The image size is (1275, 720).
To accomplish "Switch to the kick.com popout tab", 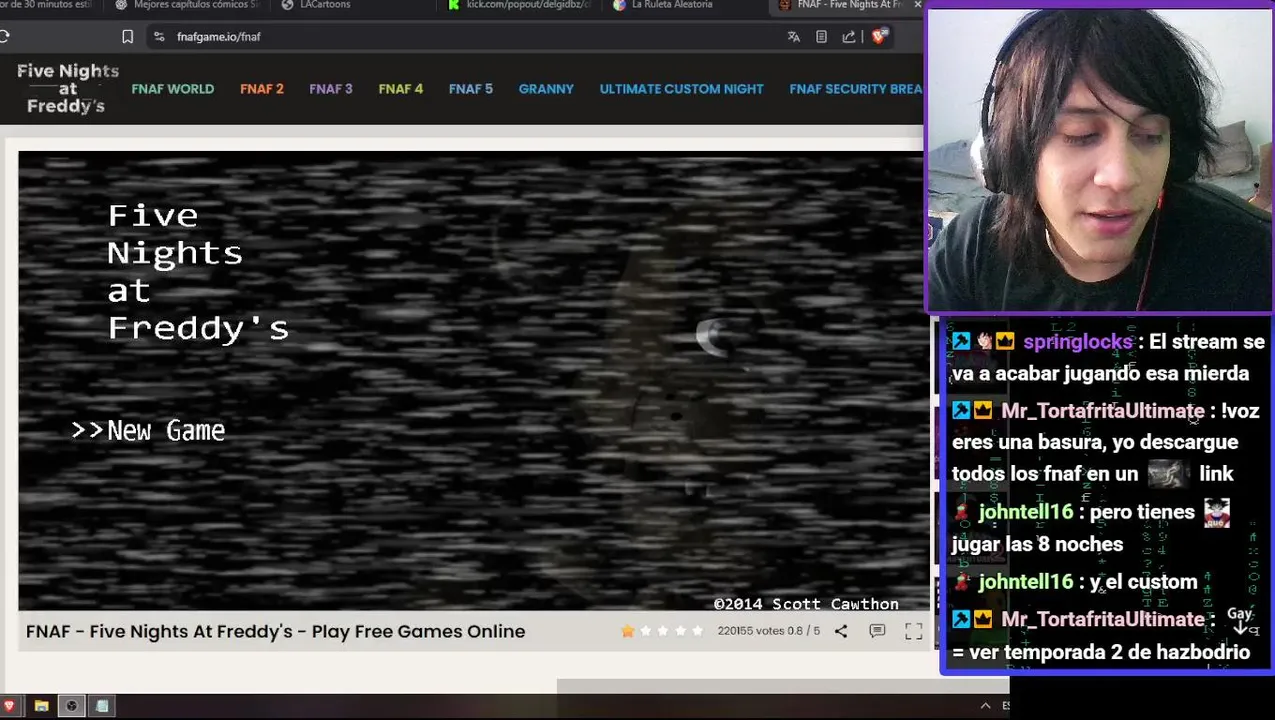I will tap(520, 5).
